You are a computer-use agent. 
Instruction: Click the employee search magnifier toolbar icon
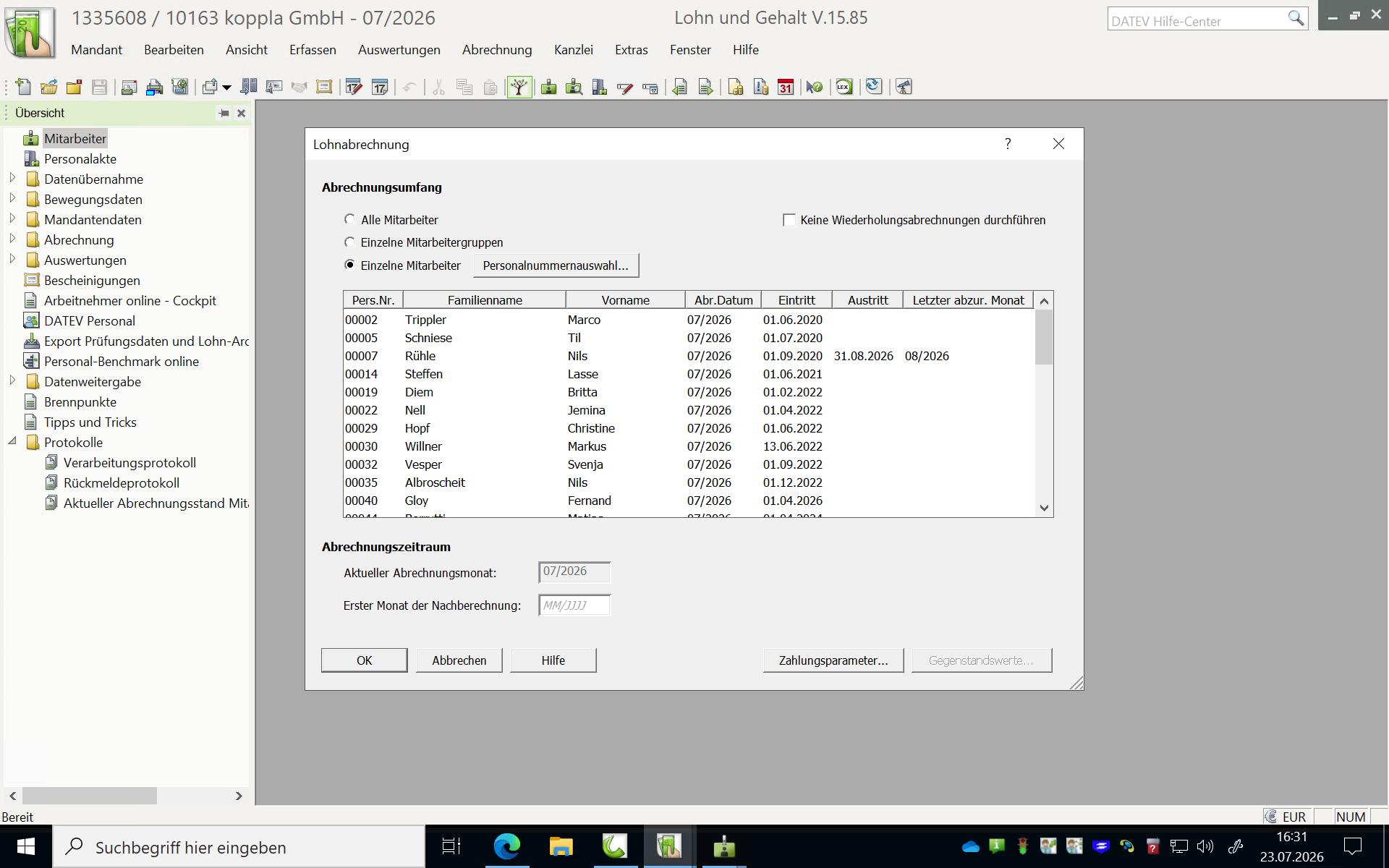pyautogui.click(x=574, y=88)
